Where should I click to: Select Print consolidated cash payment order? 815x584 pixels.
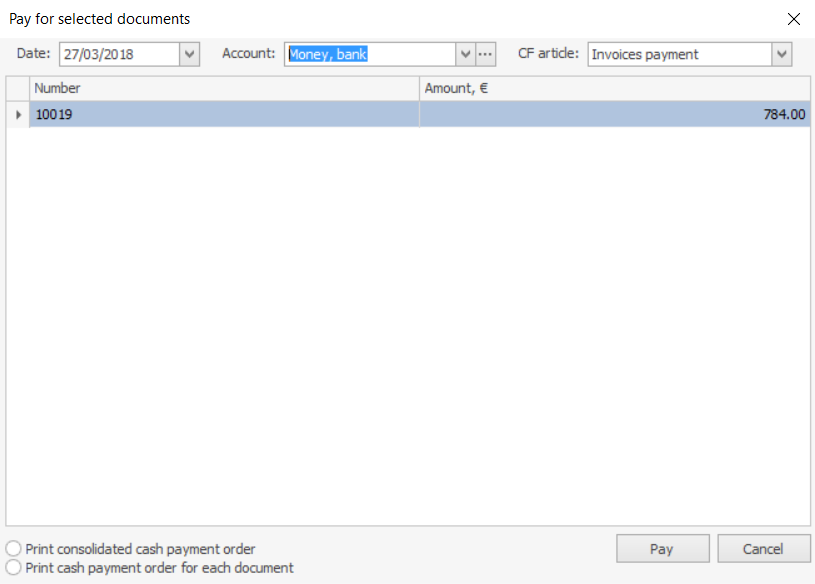coord(14,549)
